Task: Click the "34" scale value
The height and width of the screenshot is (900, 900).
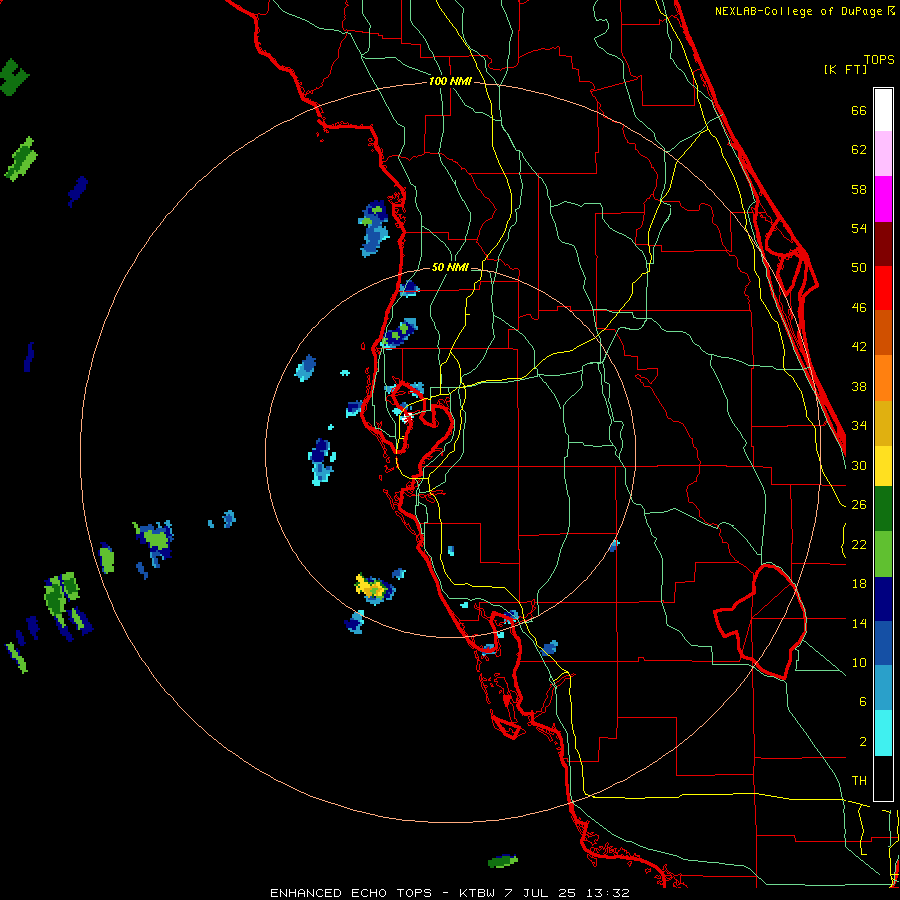Action: pyautogui.click(x=859, y=426)
